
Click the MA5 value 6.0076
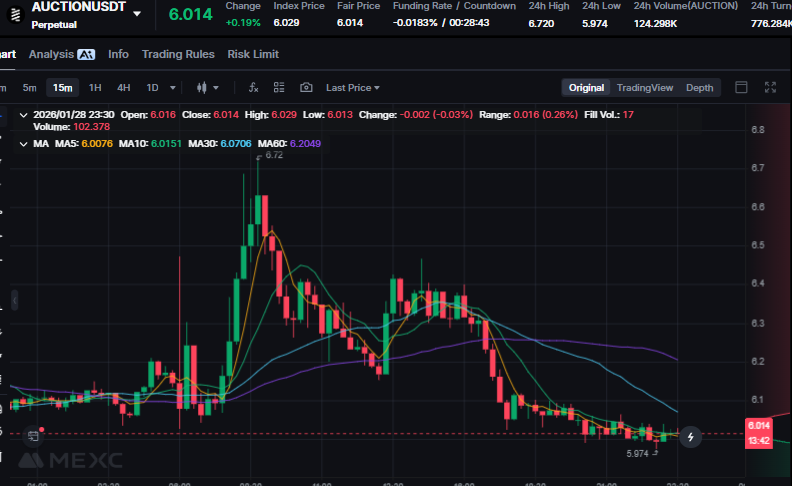click(97, 144)
